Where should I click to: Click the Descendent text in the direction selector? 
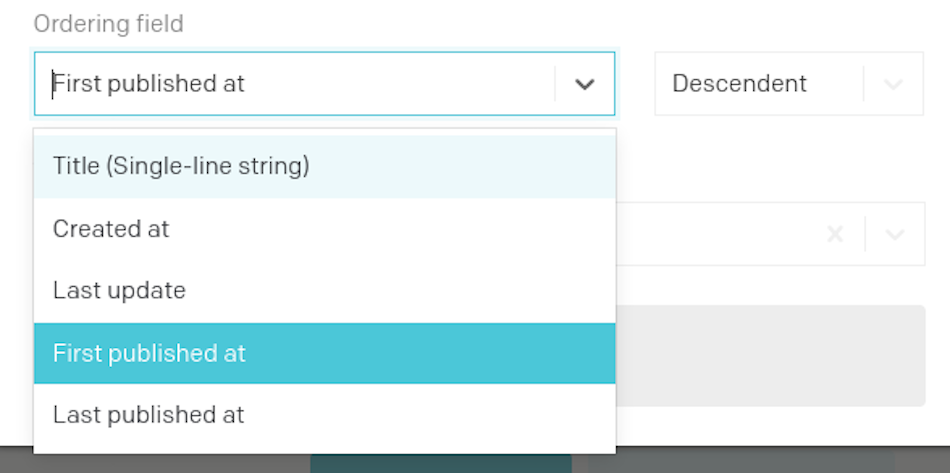739,84
